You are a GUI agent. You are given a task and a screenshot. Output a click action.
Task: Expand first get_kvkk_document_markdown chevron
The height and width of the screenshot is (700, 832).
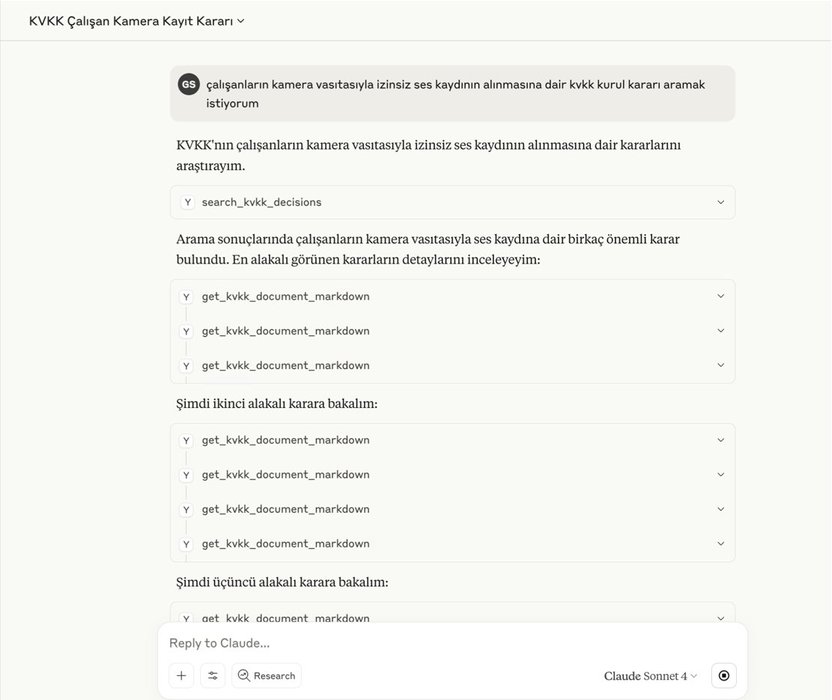721,296
